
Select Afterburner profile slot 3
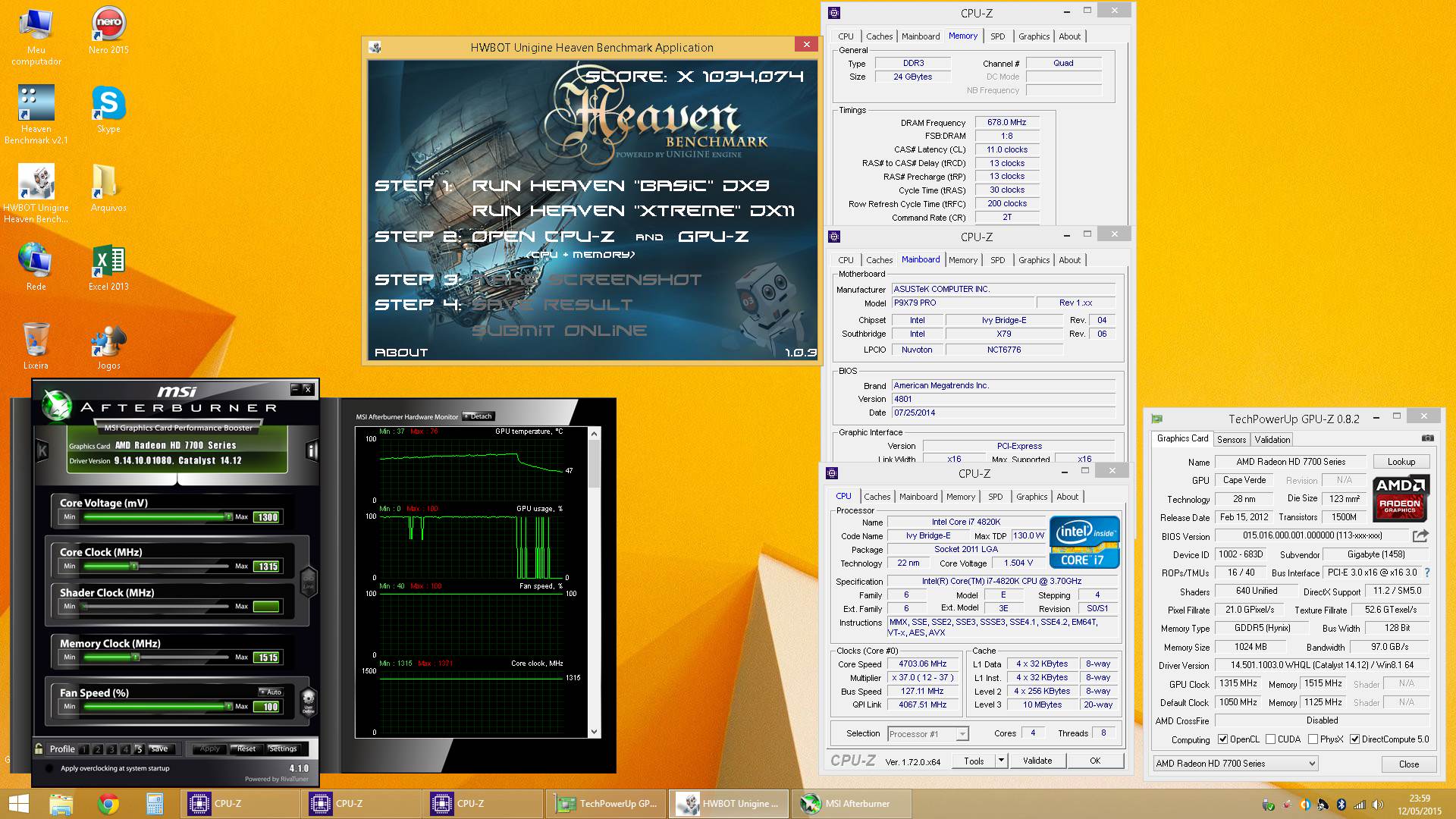pos(111,749)
